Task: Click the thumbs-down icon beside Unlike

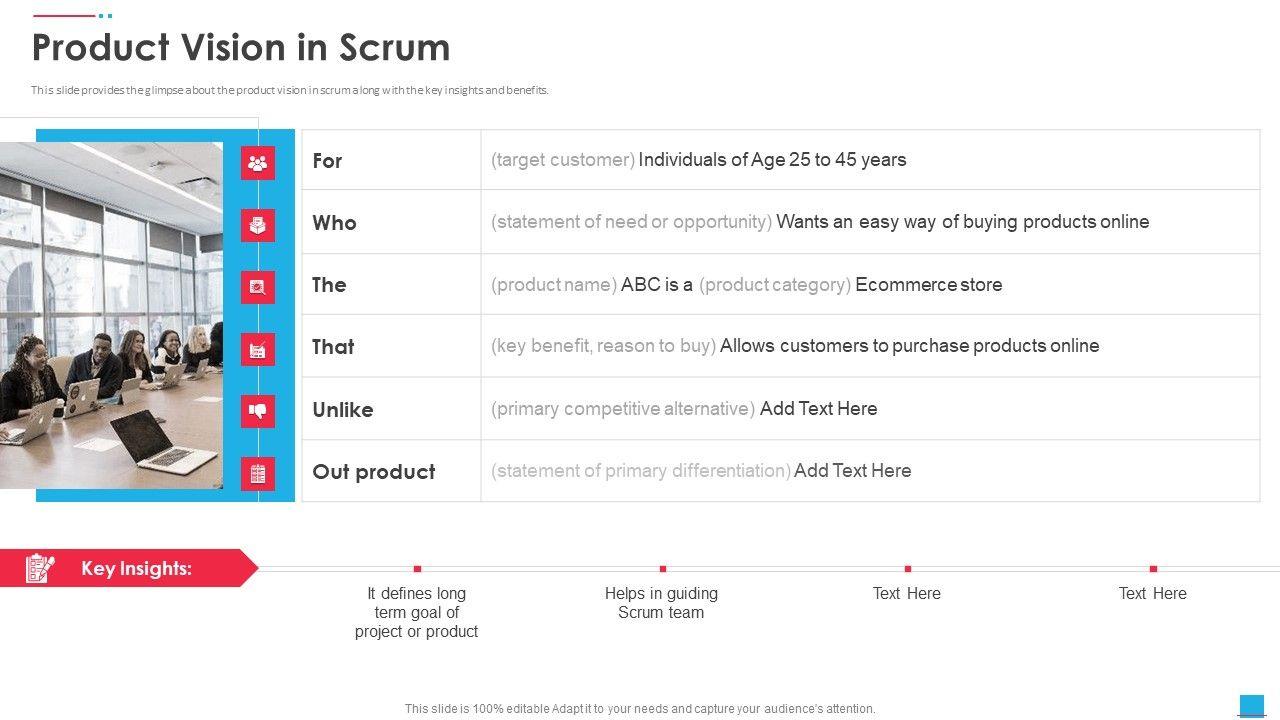Action: click(x=258, y=411)
